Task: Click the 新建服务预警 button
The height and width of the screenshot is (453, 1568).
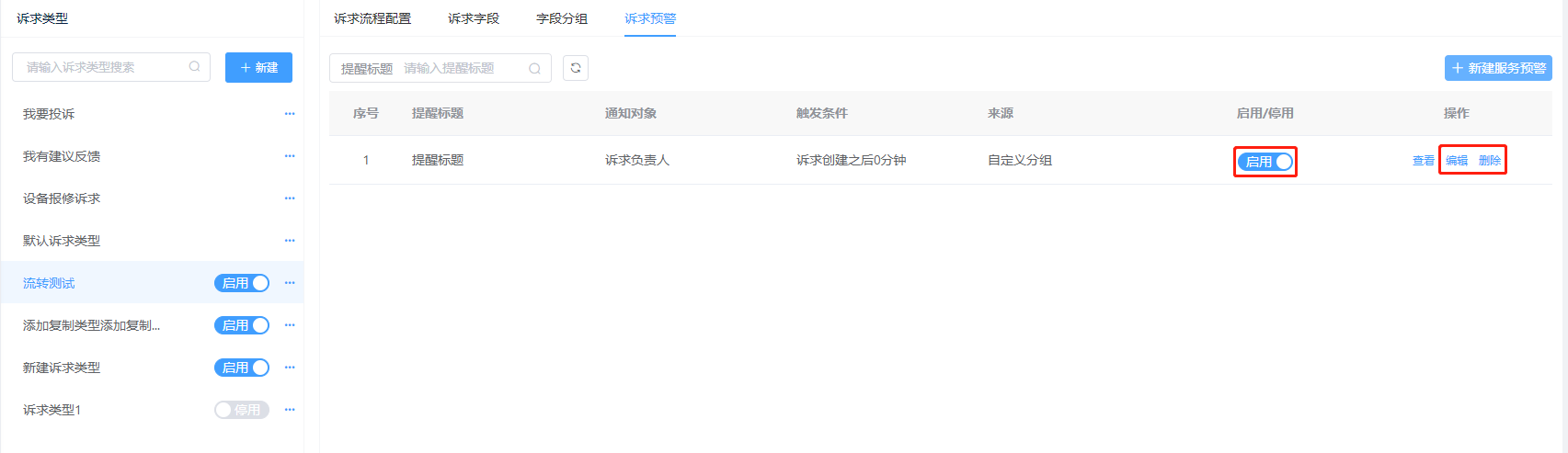Action: coord(1498,68)
